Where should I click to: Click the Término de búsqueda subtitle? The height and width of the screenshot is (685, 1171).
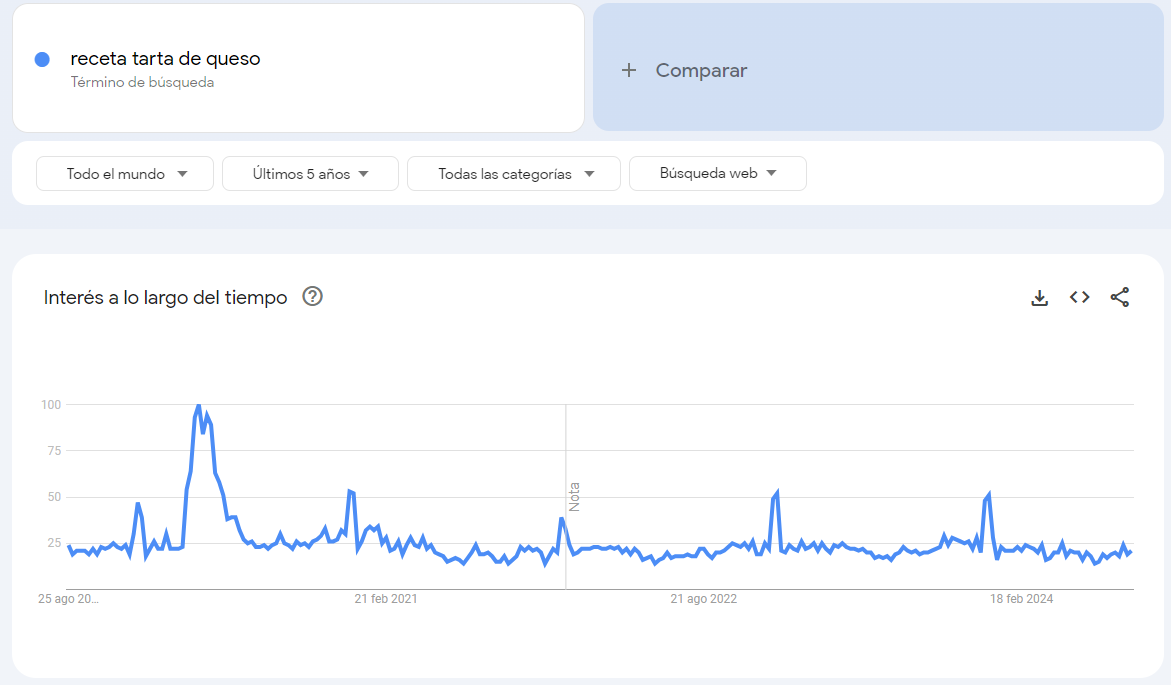pos(142,82)
